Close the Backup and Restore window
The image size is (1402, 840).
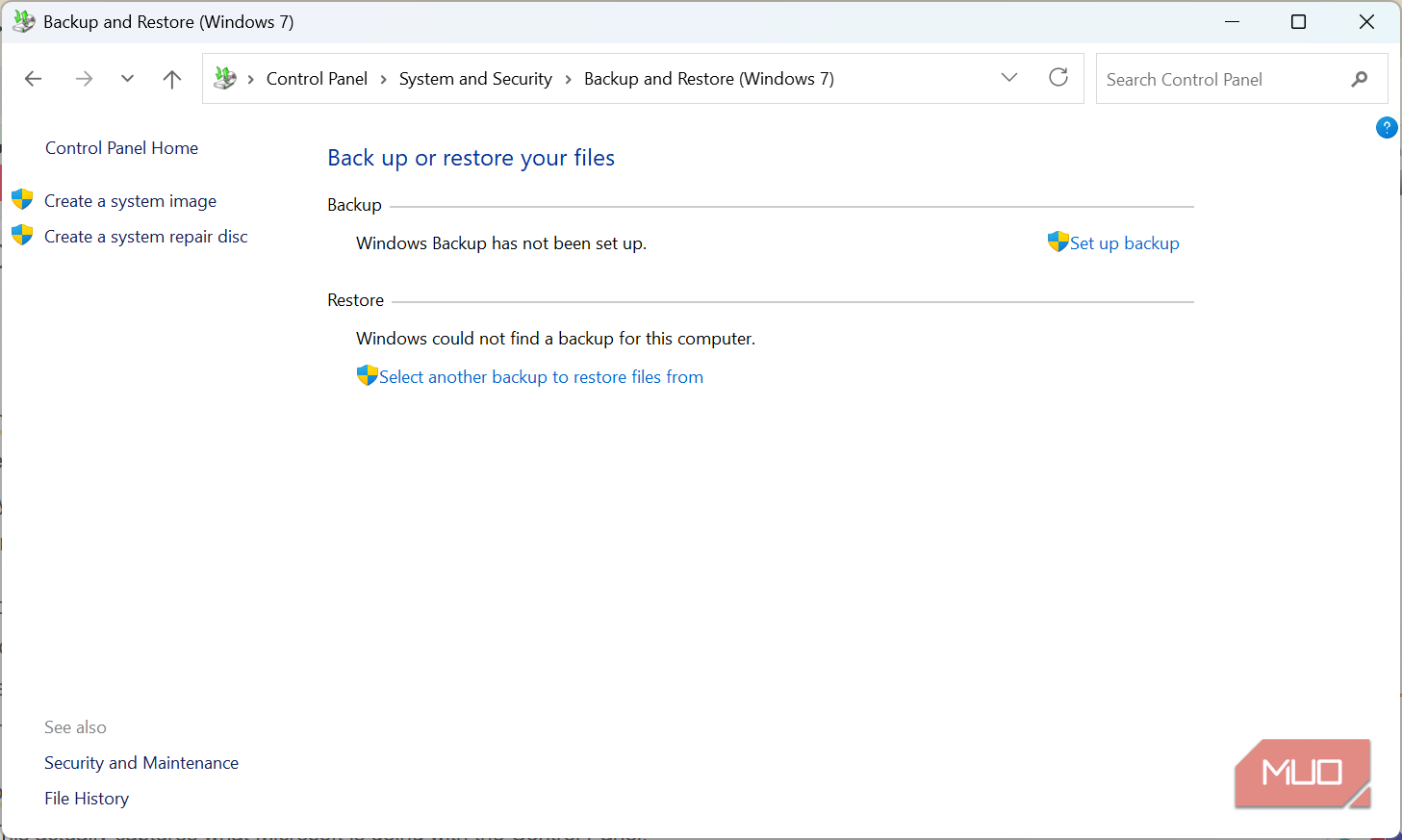pyautogui.click(x=1366, y=21)
